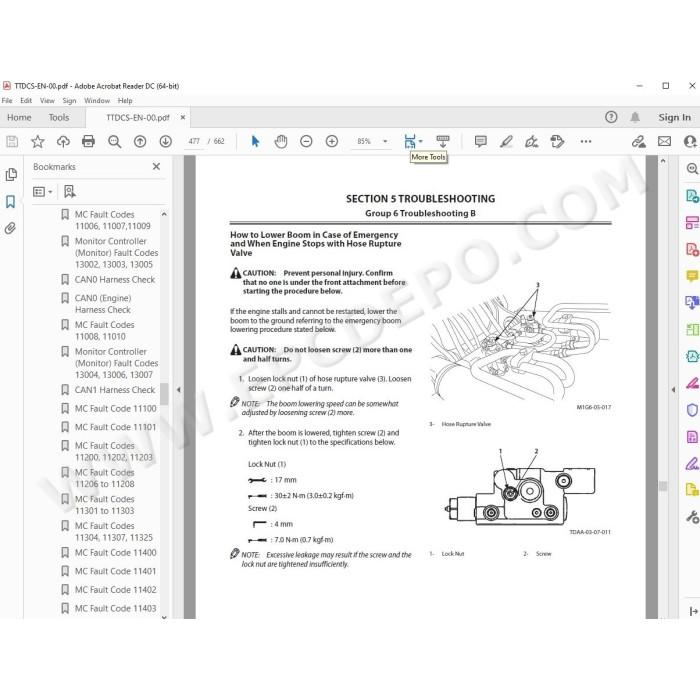Open bookmark CAN0 (Engine) Harness Check
700x700 pixels.
(103, 304)
